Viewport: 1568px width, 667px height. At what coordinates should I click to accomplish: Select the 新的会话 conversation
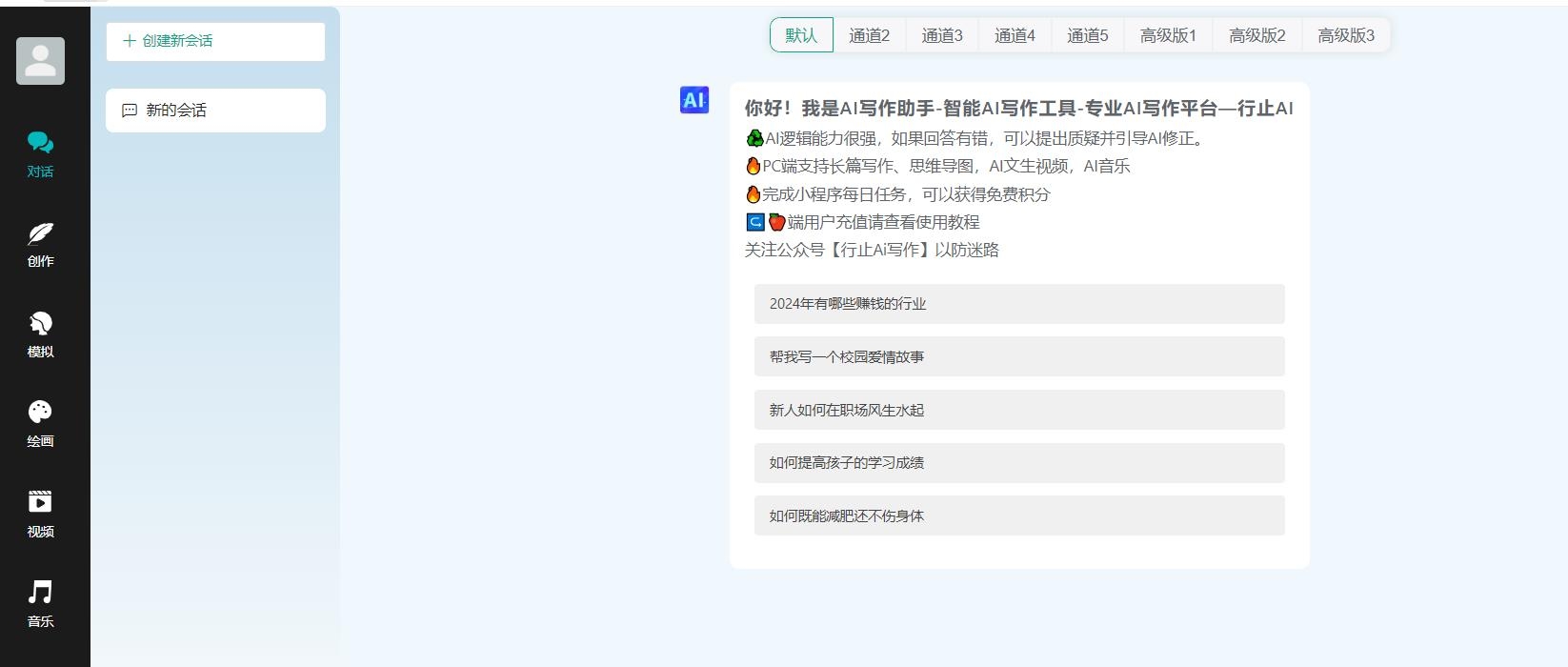point(215,111)
